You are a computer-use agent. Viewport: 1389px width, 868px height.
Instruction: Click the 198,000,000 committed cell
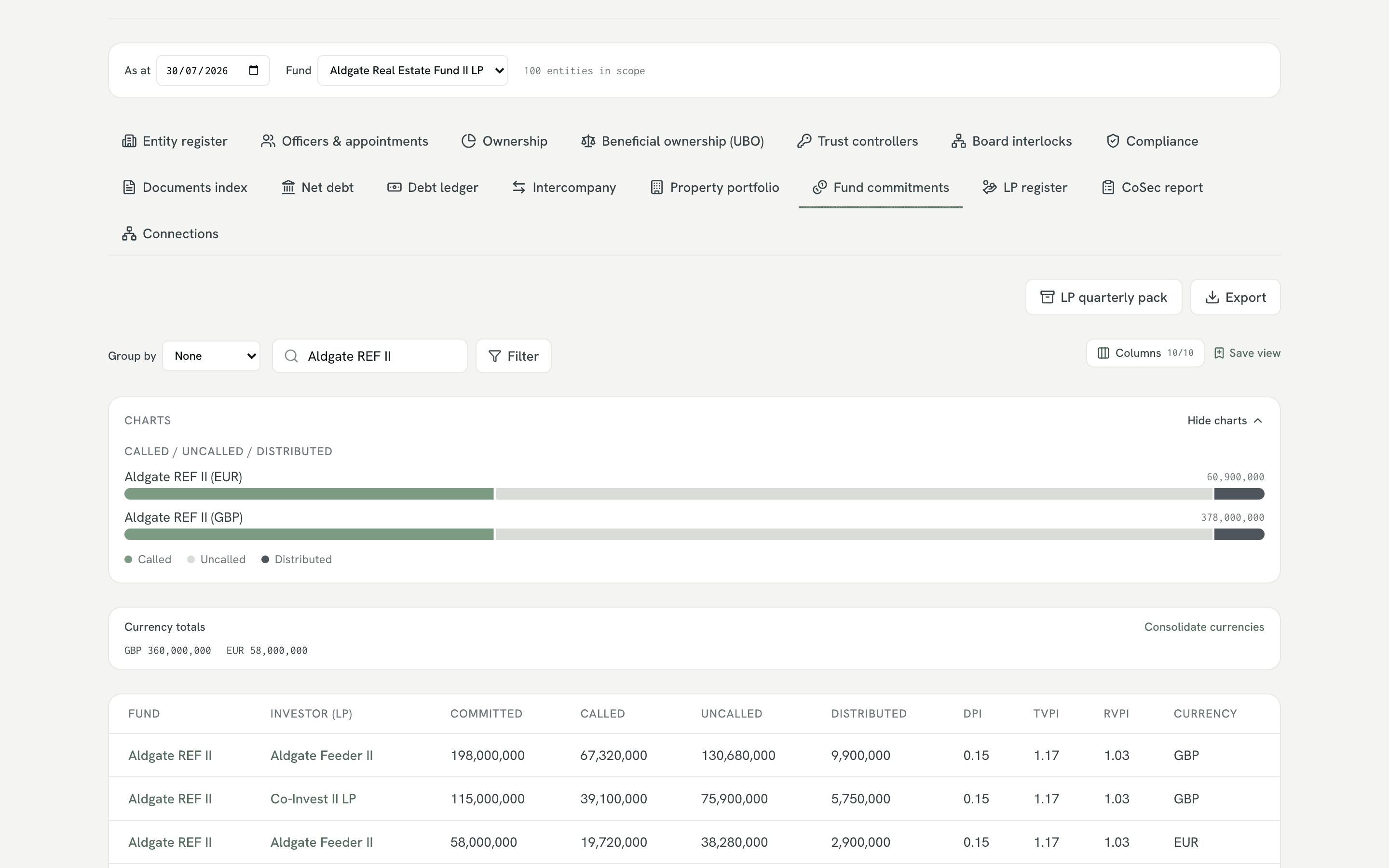pyautogui.click(x=487, y=756)
